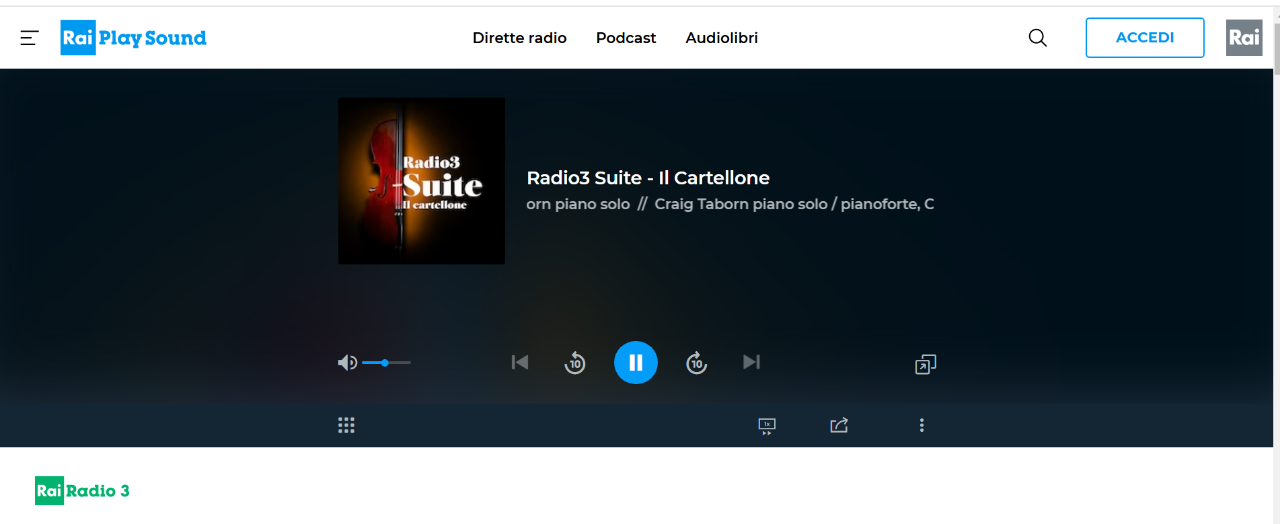This screenshot has height=524, width=1280.
Task: Change playback speed setting
Action: coord(767,426)
